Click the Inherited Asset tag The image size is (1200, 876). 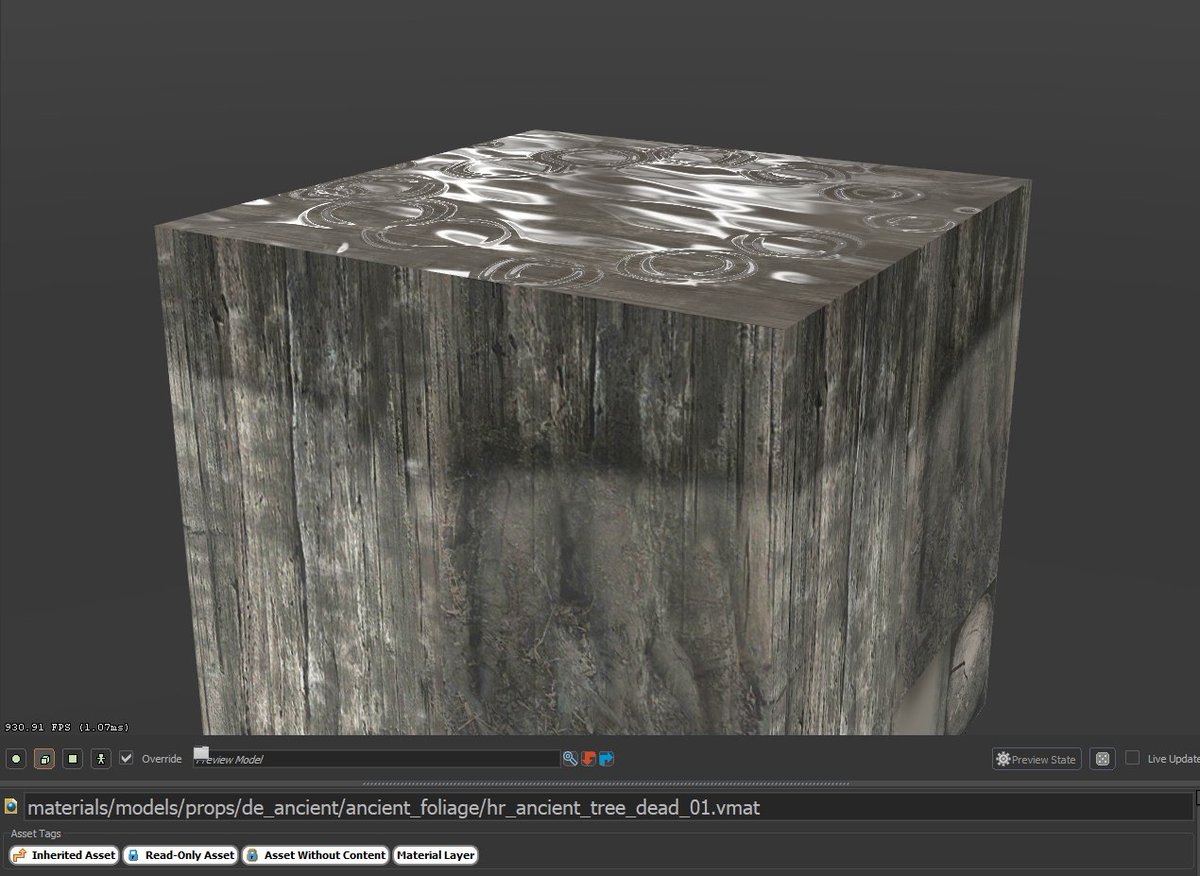click(64, 855)
